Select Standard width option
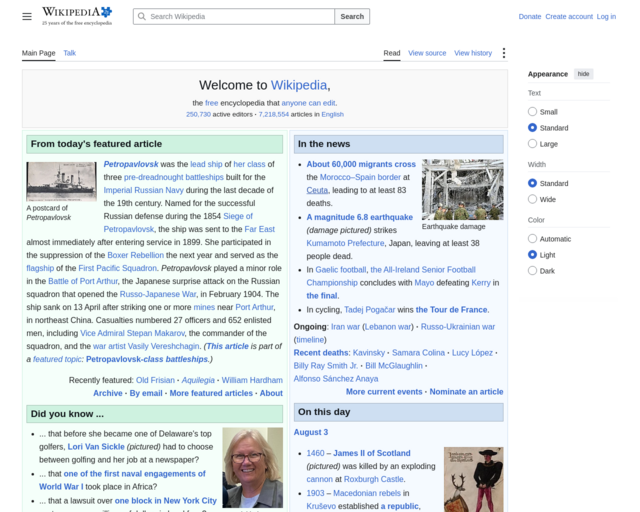This screenshot has width=640, height=512. pos(532,183)
